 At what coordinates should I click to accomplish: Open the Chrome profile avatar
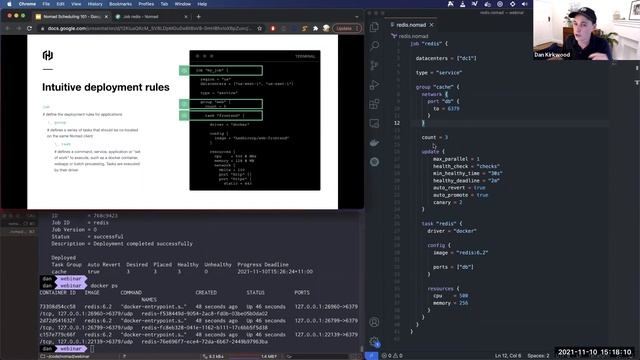(326, 28)
